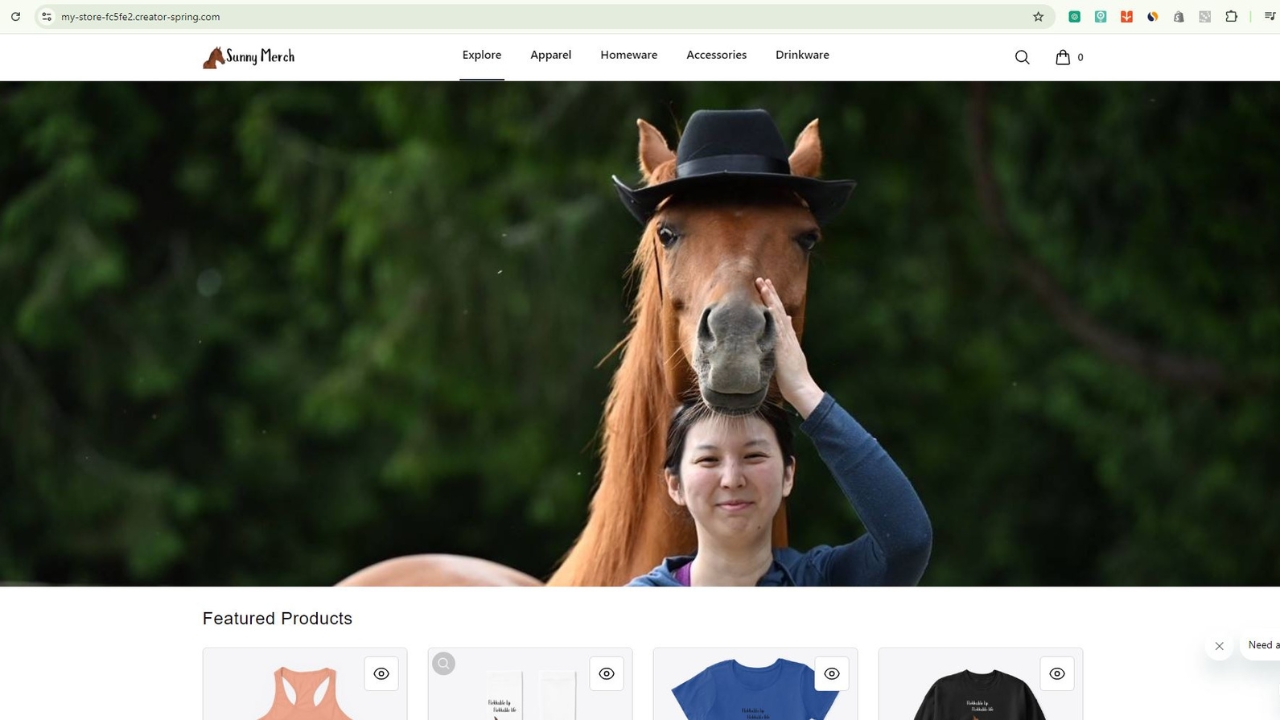Open the Shopify bag extension icon

(x=1179, y=17)
